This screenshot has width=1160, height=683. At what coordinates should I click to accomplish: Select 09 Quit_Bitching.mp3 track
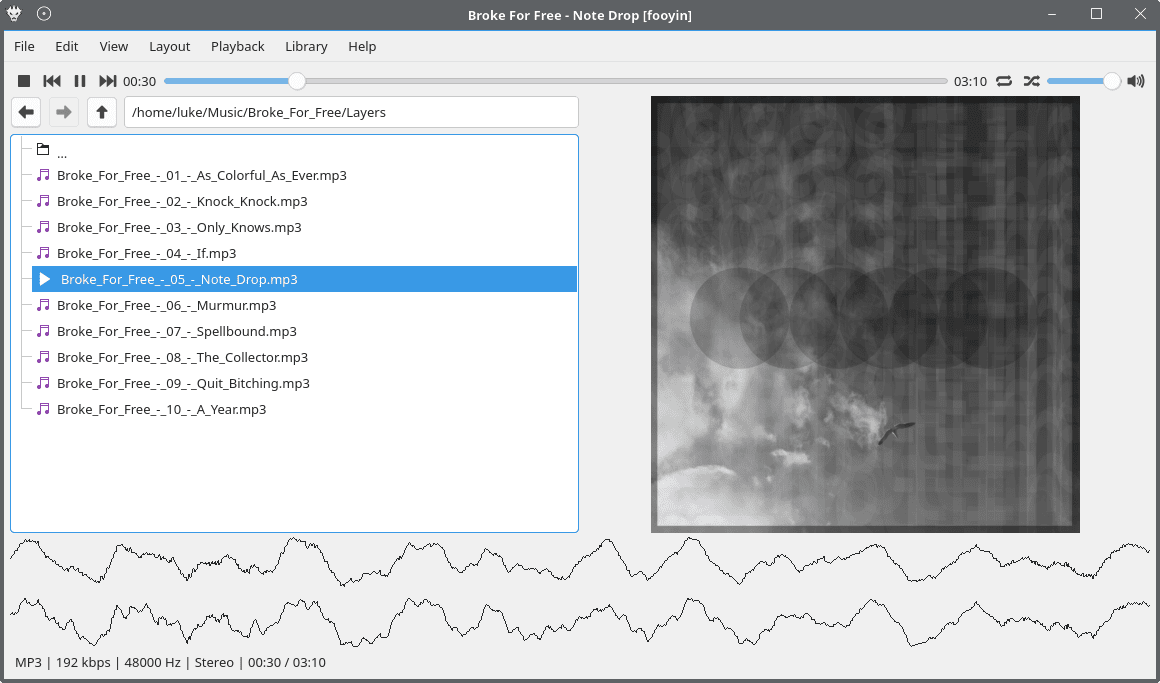coord(305,383)
